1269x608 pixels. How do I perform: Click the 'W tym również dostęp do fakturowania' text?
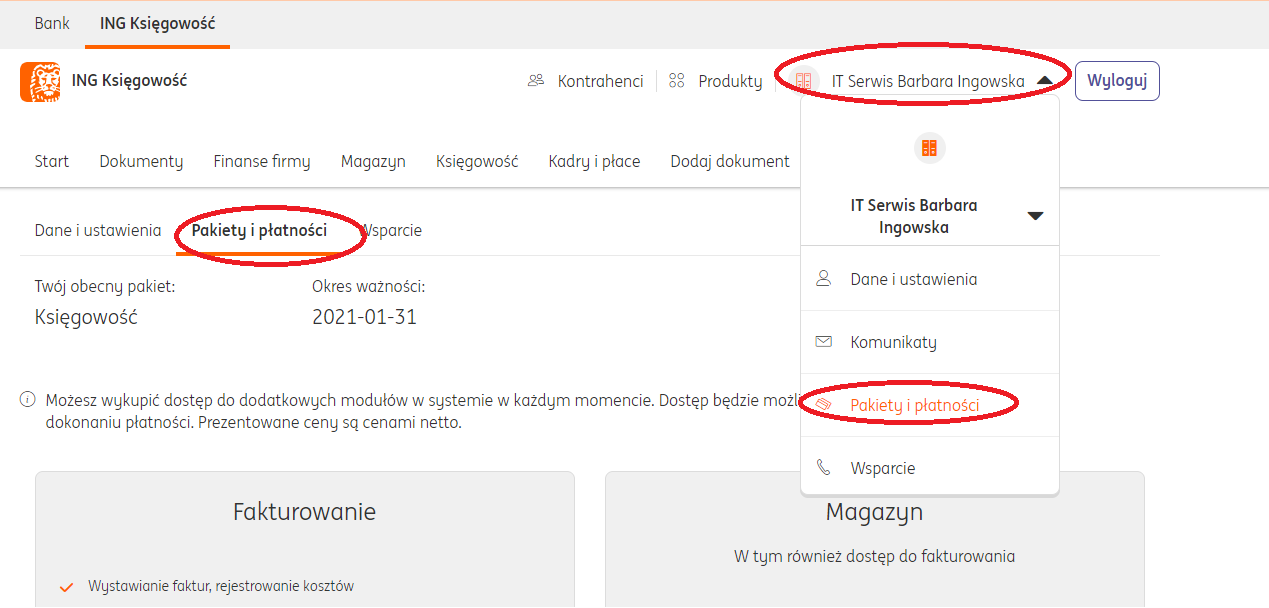(x=874, y=557)
